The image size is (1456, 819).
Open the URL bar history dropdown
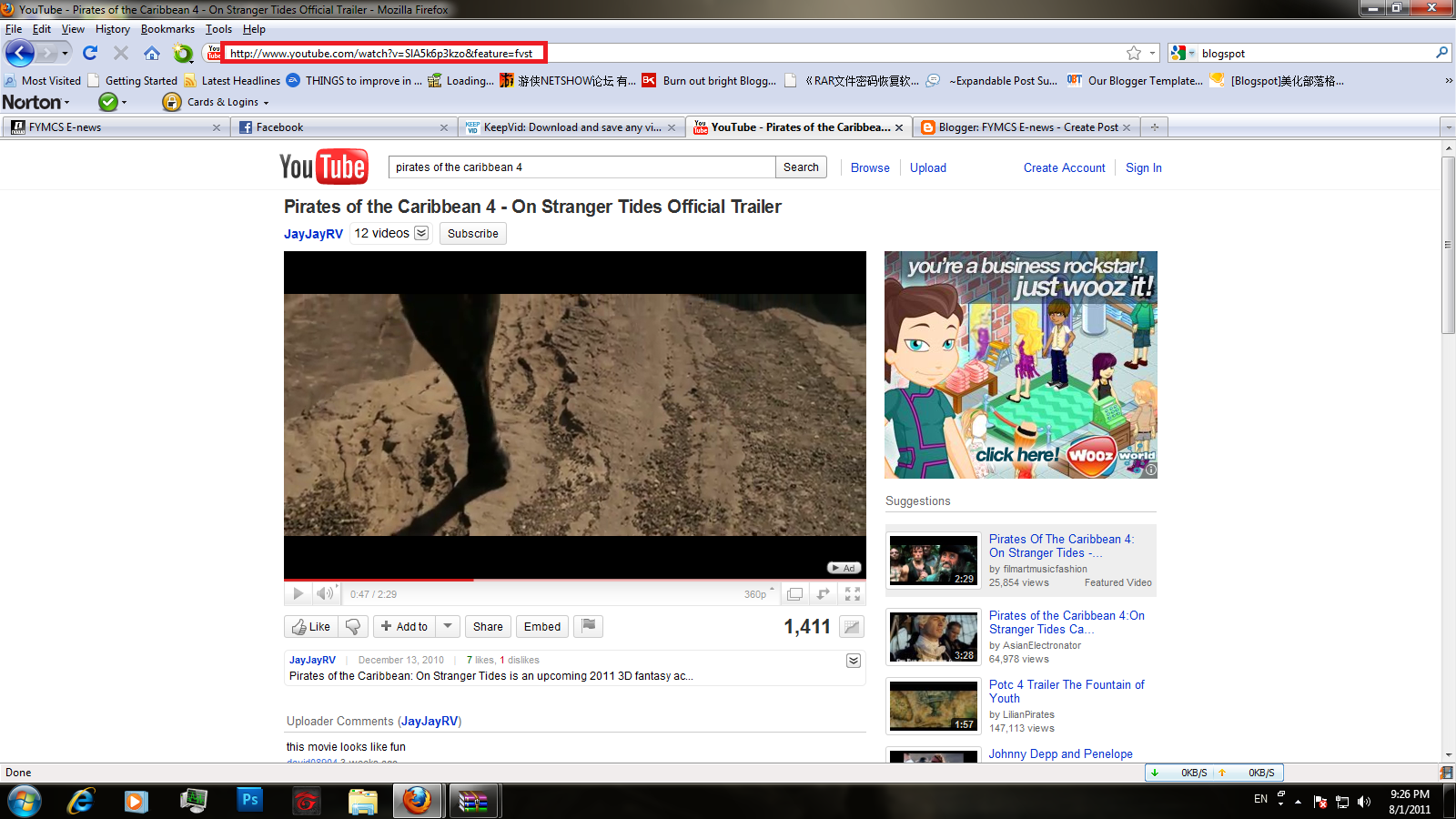[1153, 53]
